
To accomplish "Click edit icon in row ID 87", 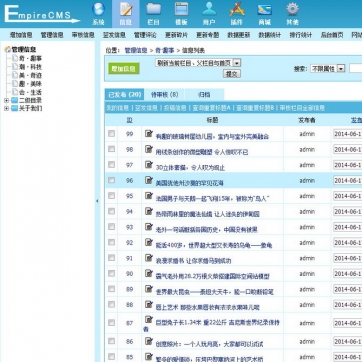I will click(x=149, y=319).
